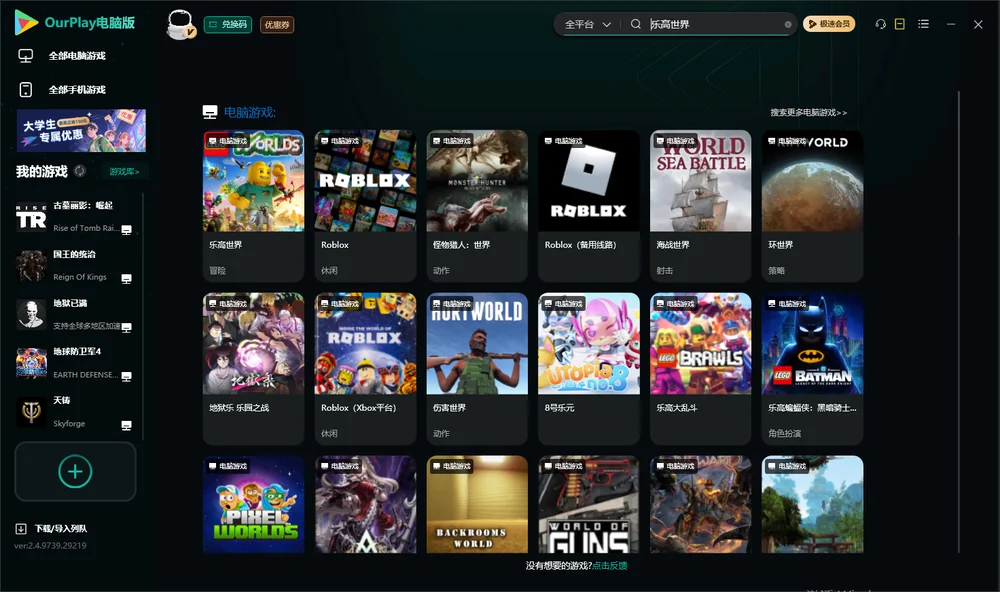Open 下载/导入列队 download queue
This screenshot has height=592, width=1000.
pos(52,528)
